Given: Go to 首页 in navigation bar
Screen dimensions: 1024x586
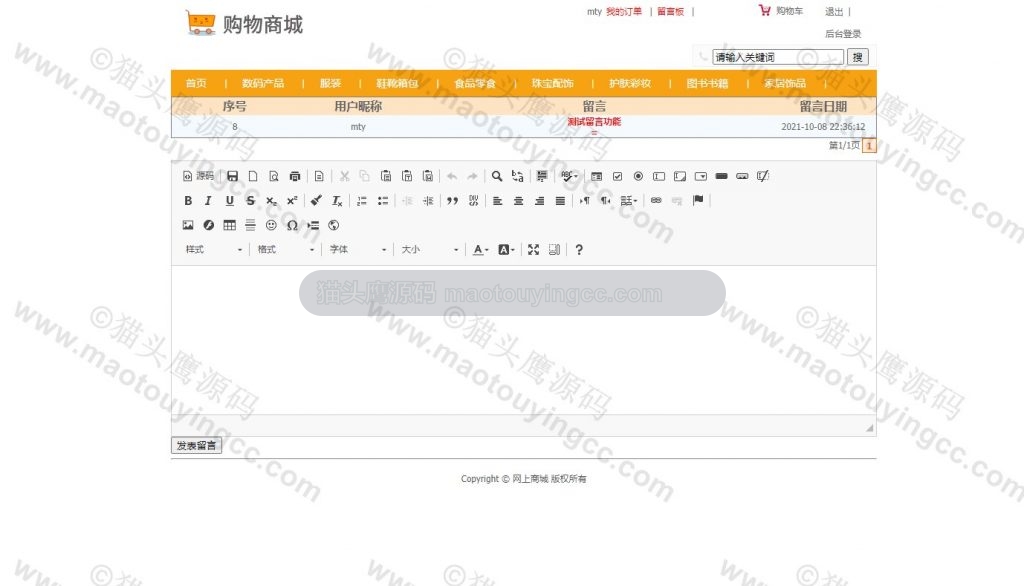Looking at the screenshot, I should point(196,83).
